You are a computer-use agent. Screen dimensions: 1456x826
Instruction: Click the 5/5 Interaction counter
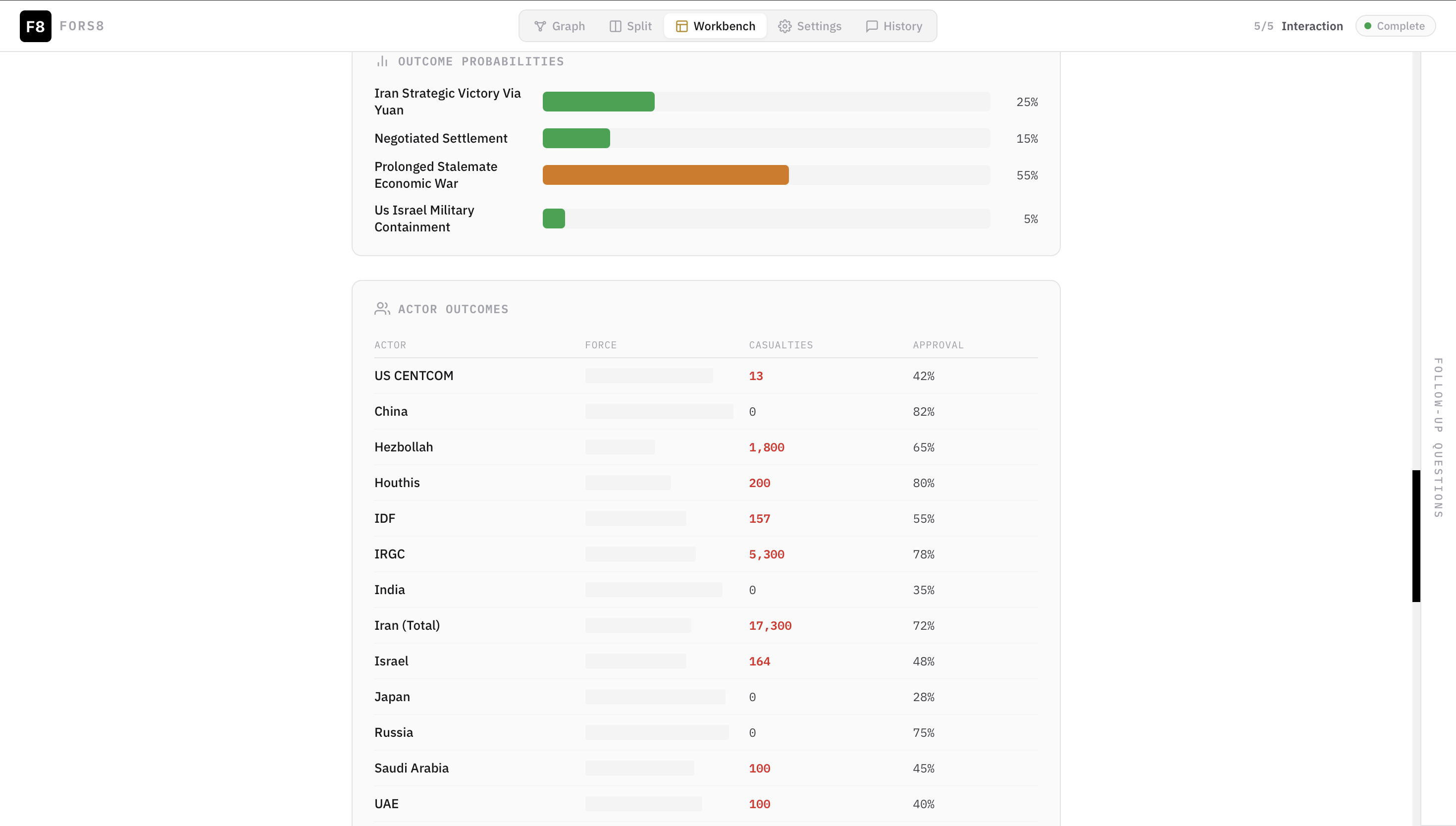1299,26
